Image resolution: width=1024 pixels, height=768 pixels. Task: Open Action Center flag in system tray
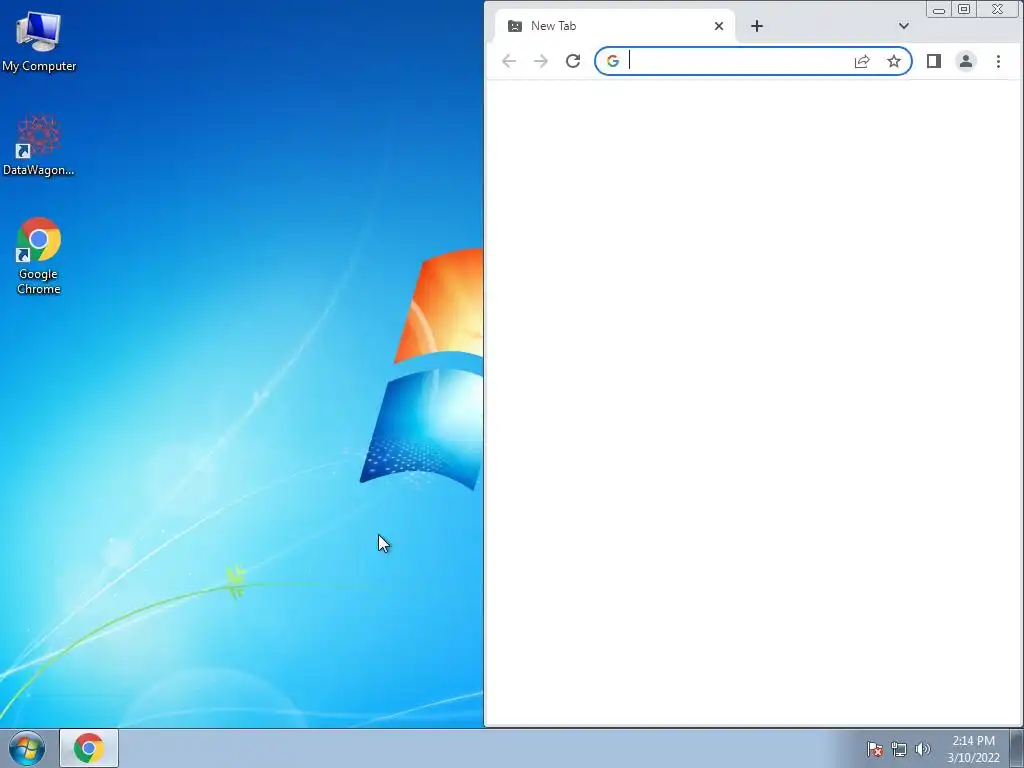tap(874, 749)
